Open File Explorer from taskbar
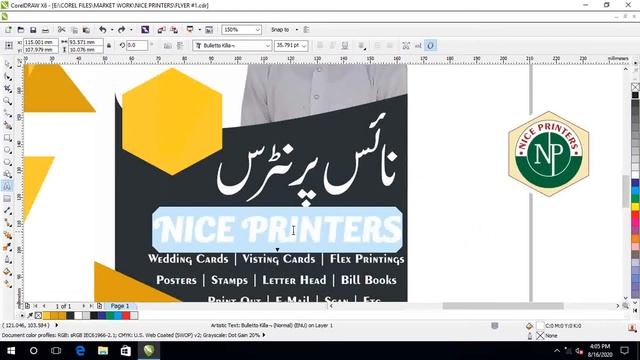The image size is (640, 360). pos(103,351)
